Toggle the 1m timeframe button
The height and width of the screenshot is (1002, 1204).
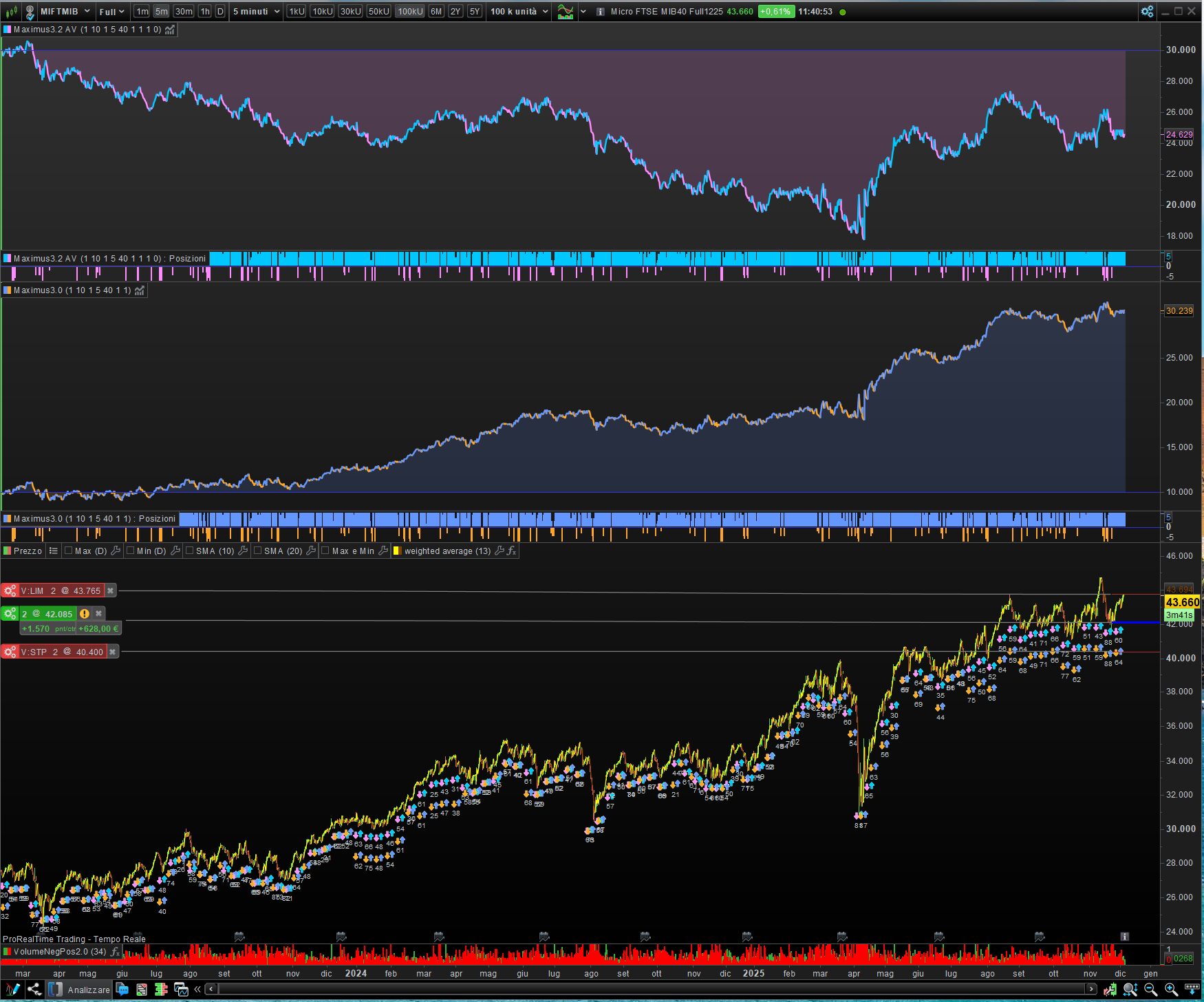(x=142, y=12)
